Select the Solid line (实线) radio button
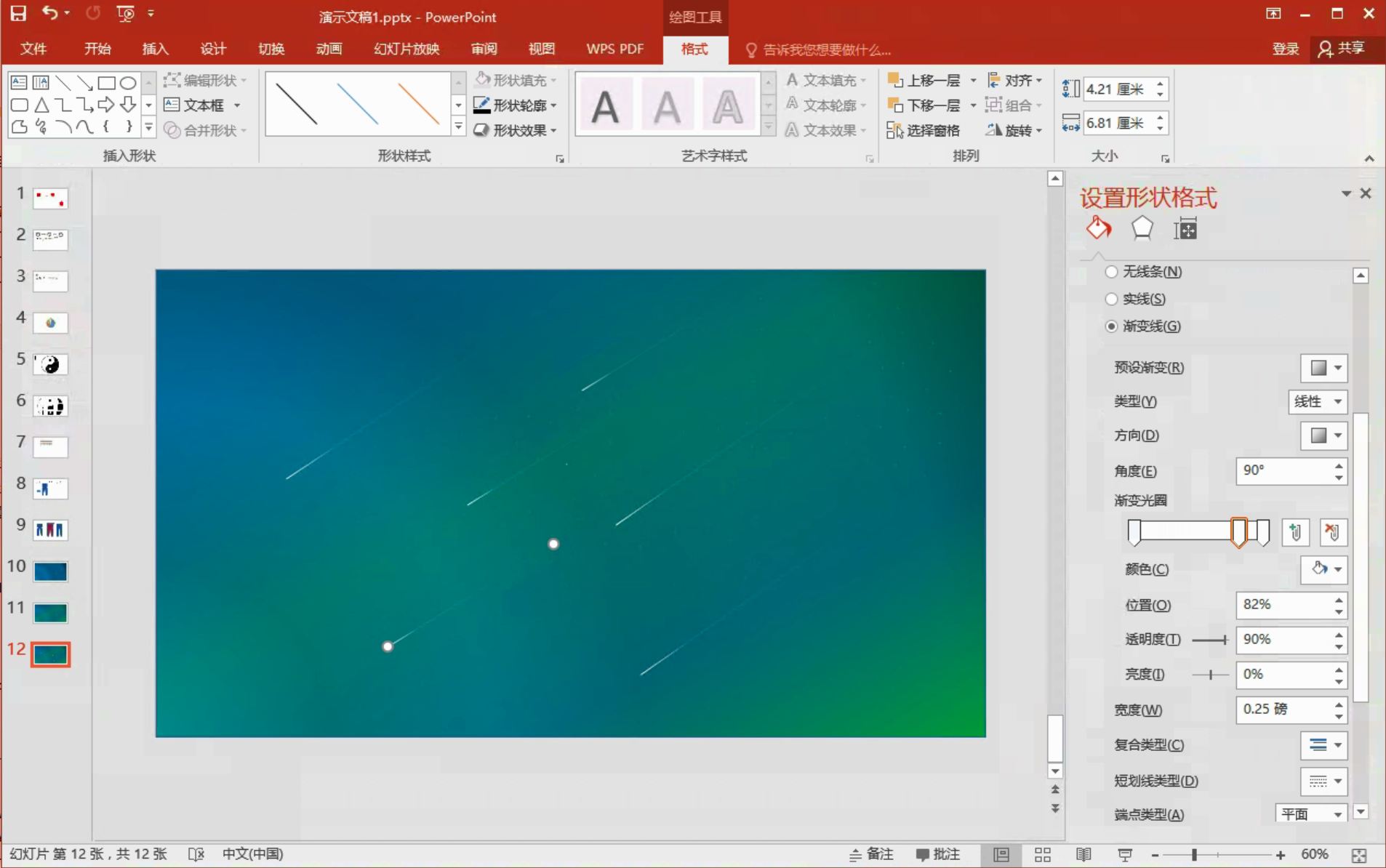Image resolution: width=1386 pixels, height=868 pixels. (1111, 299)
